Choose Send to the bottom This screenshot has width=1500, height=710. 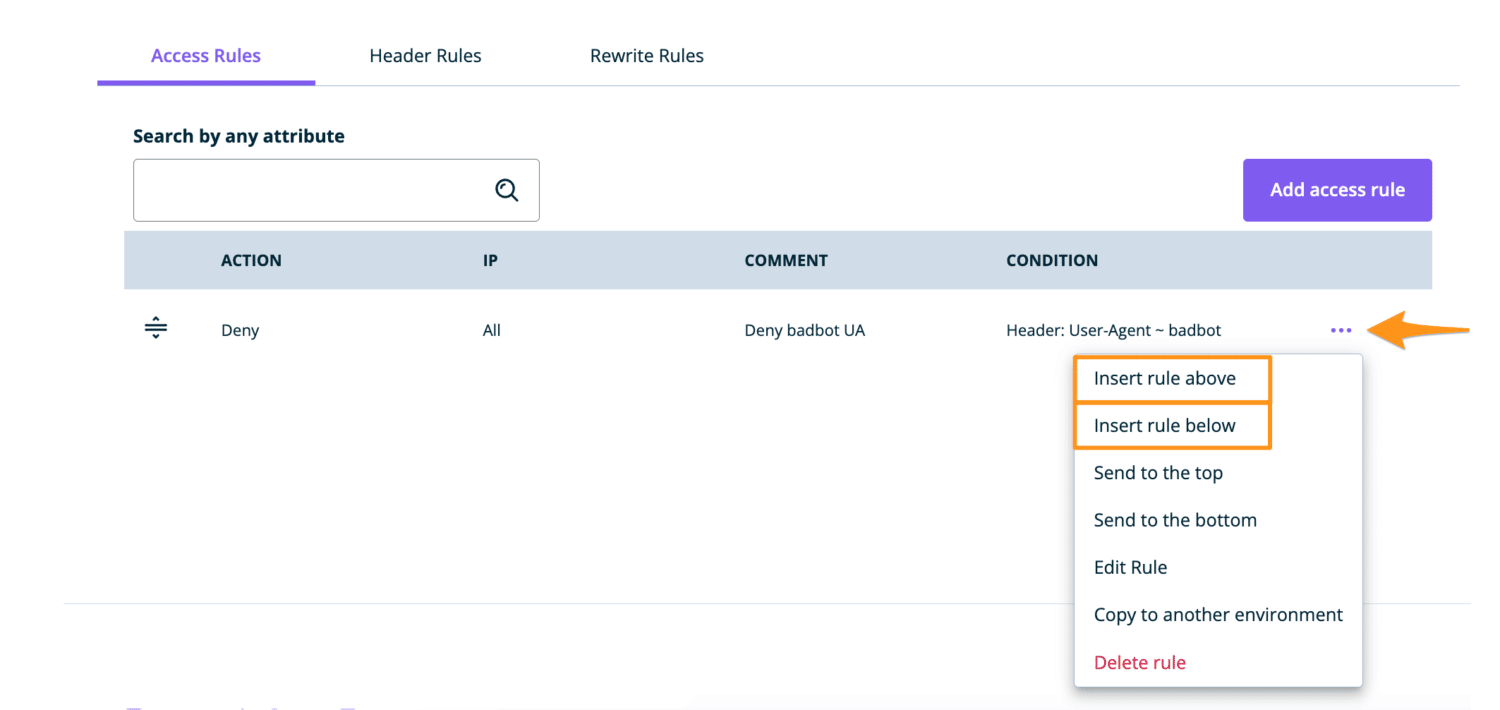pos(1175,519)
